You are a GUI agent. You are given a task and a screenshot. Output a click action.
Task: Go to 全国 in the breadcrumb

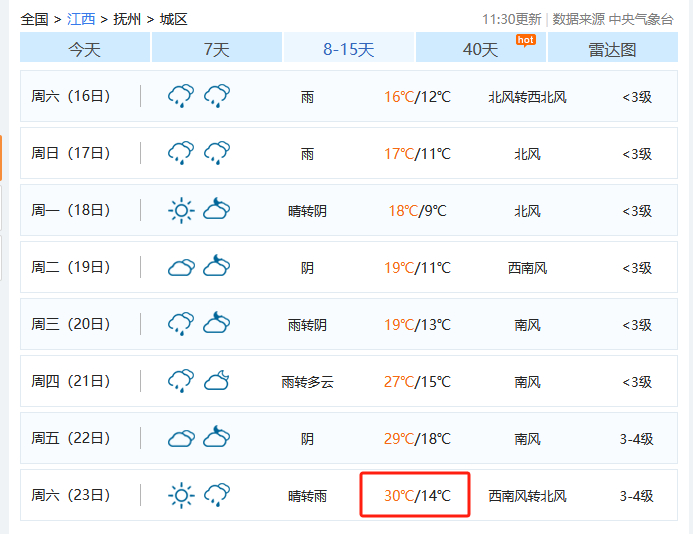[x=34, y=19]
